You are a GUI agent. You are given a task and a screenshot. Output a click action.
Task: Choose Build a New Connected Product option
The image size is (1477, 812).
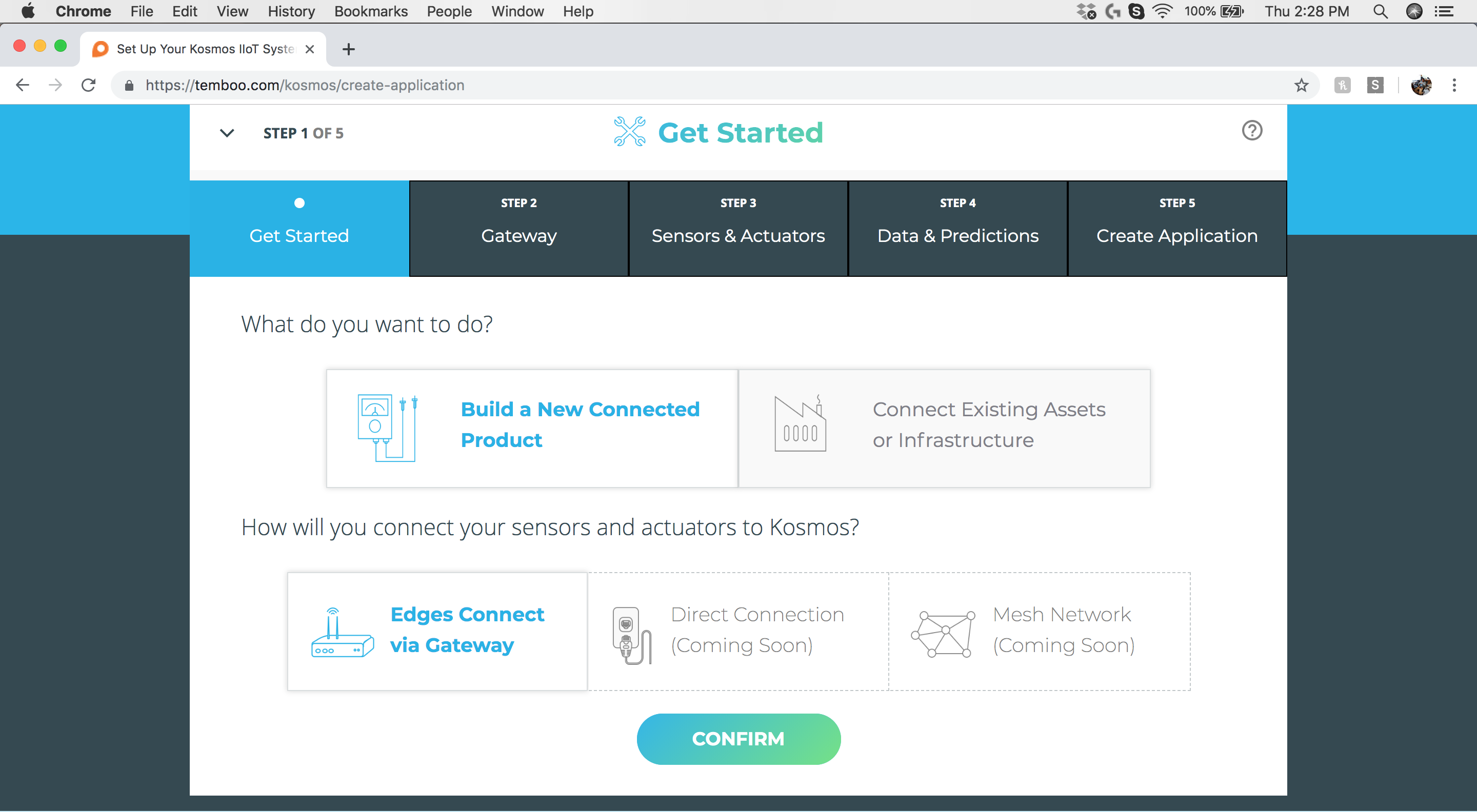click(x=532, y=428)
